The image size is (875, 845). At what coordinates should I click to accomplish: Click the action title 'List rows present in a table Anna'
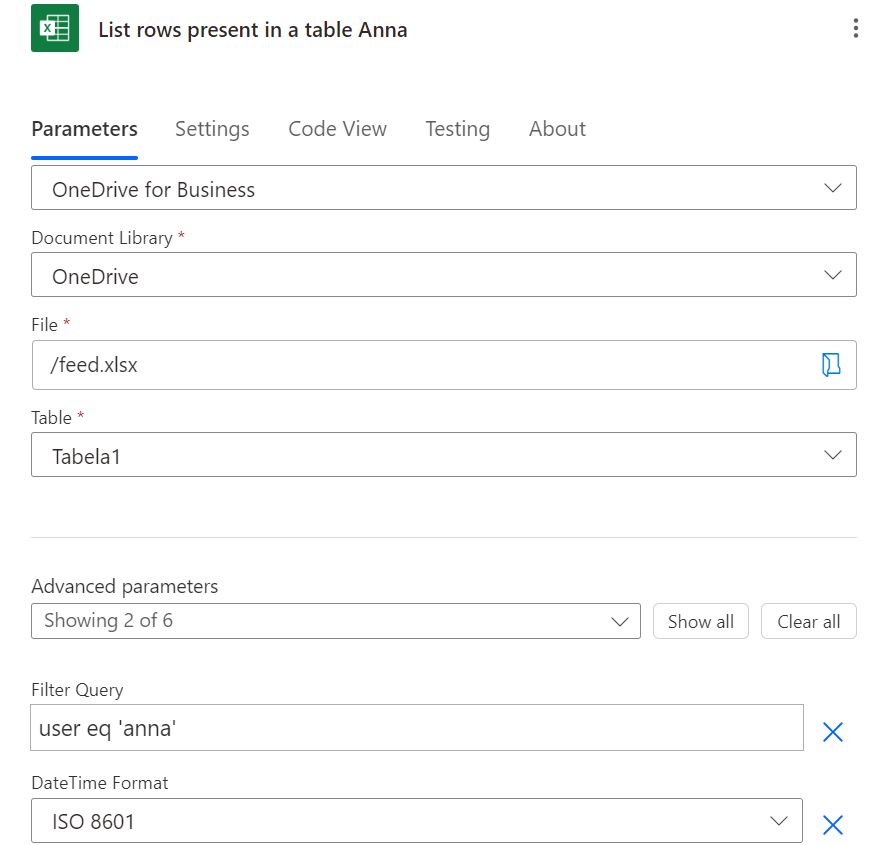pyautogui.click(x=253, y=30)
